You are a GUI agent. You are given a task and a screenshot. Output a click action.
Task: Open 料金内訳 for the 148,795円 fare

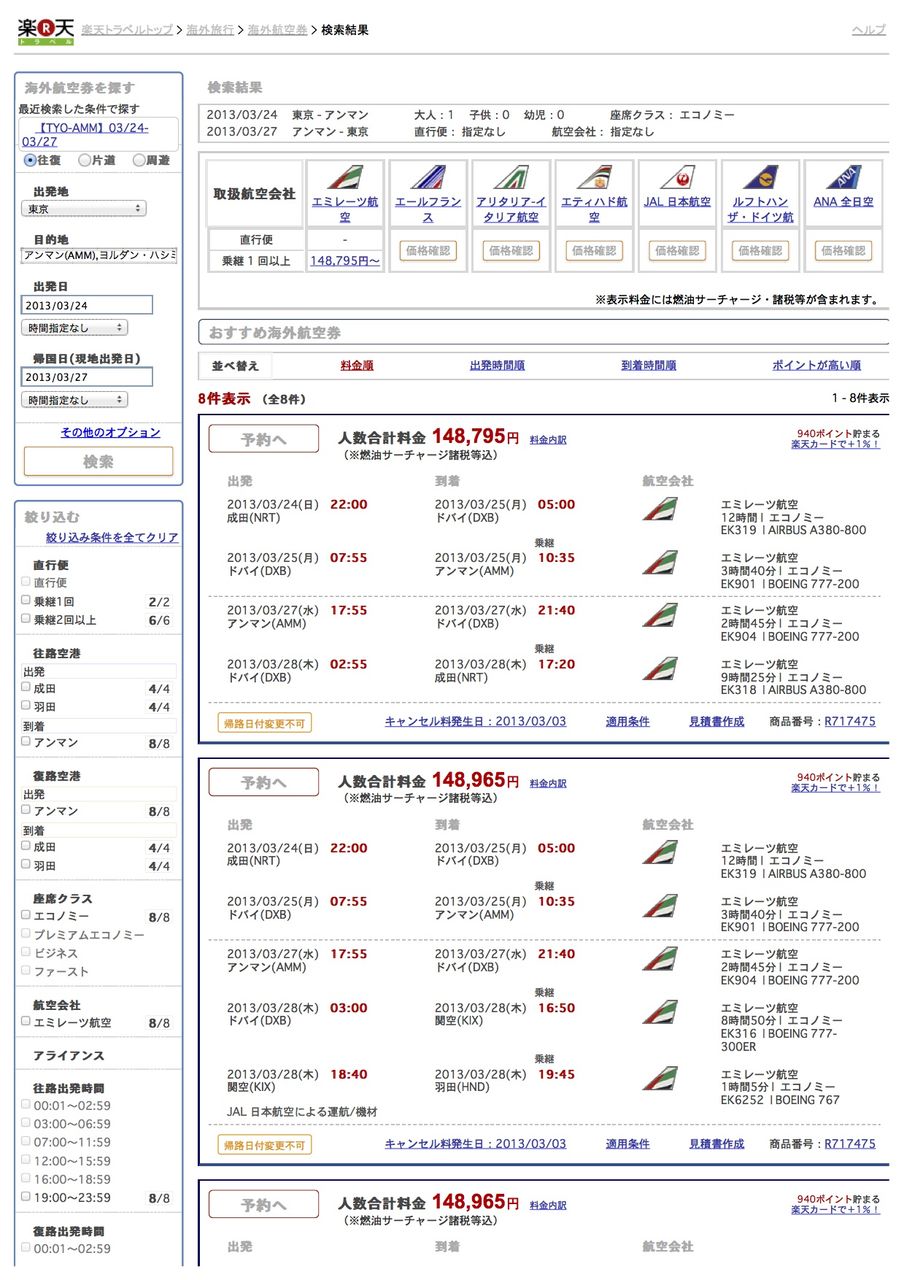548,439
